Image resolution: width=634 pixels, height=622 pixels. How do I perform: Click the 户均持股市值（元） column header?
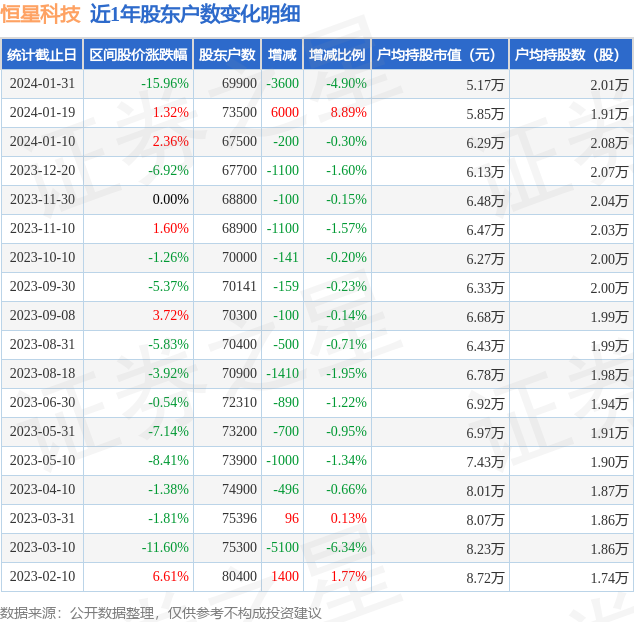point(440,55)
